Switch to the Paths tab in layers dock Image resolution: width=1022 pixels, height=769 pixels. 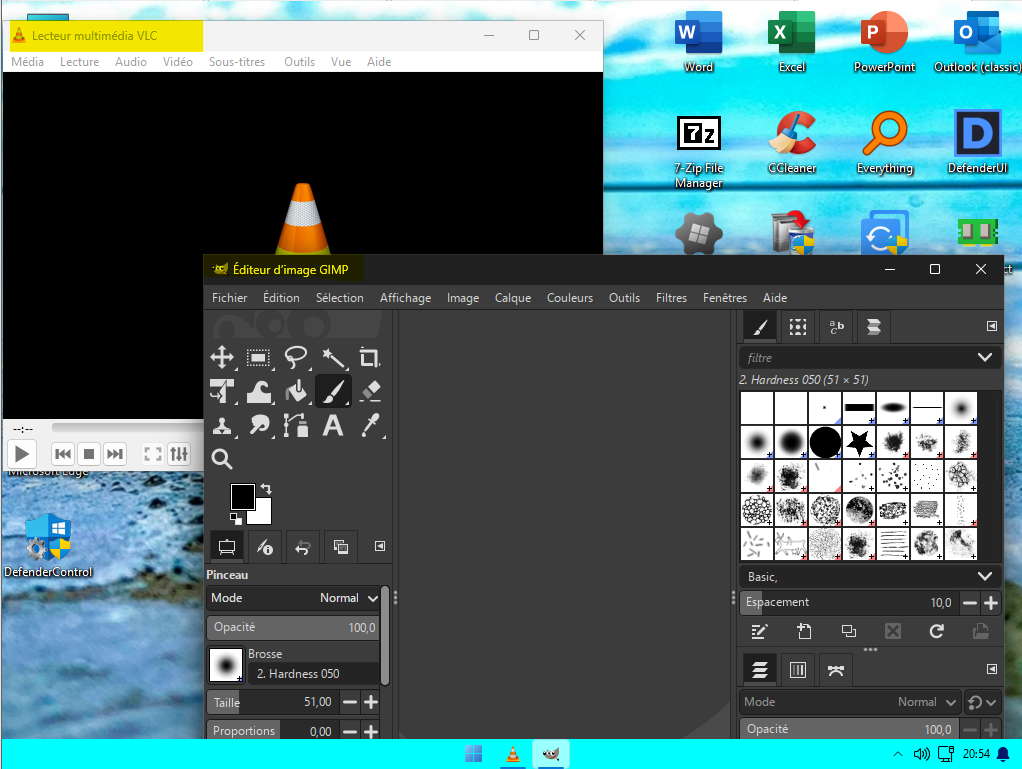pyautogui.click(x=836, y=669)
